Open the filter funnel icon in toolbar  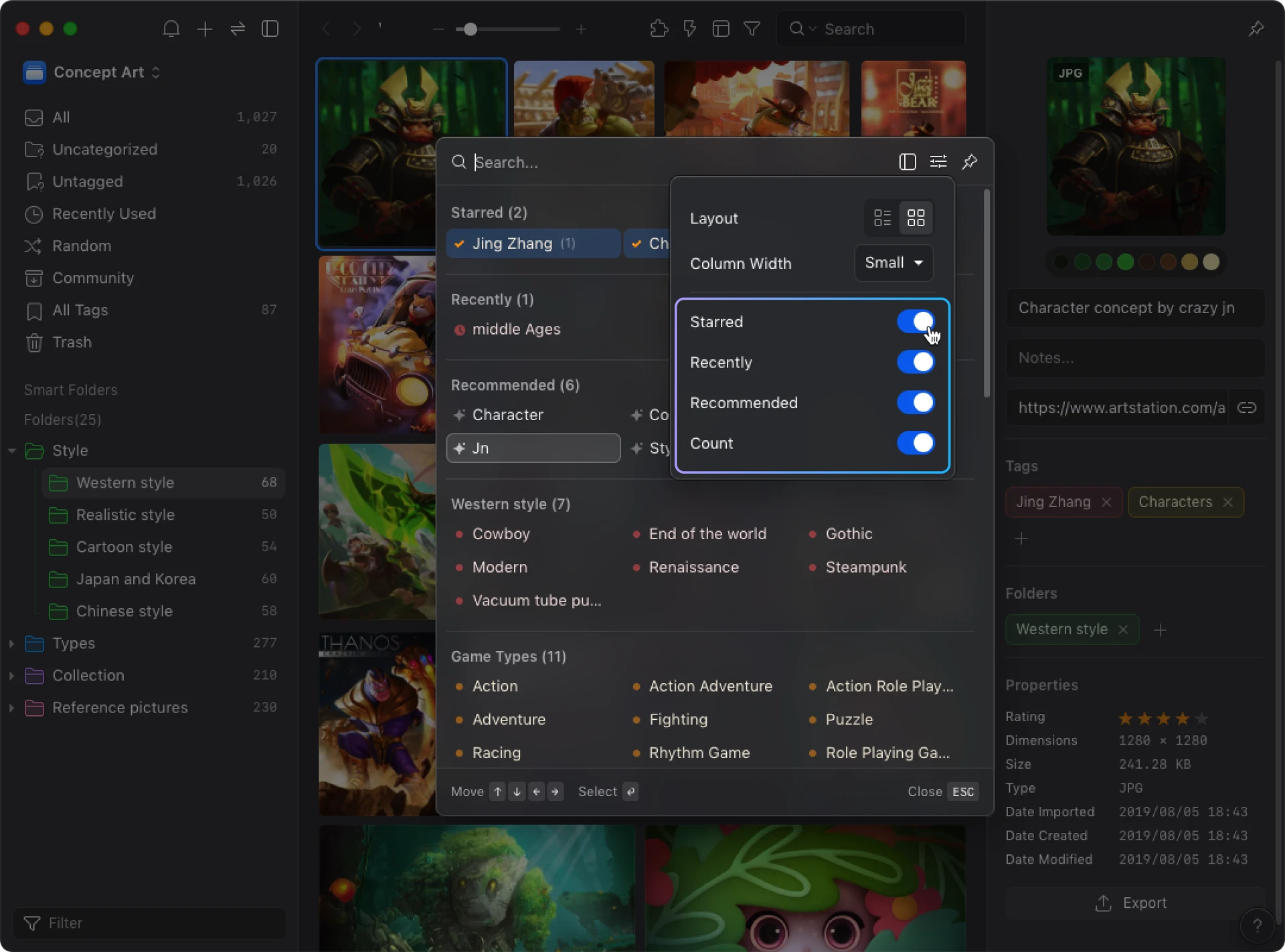[752, 29]
